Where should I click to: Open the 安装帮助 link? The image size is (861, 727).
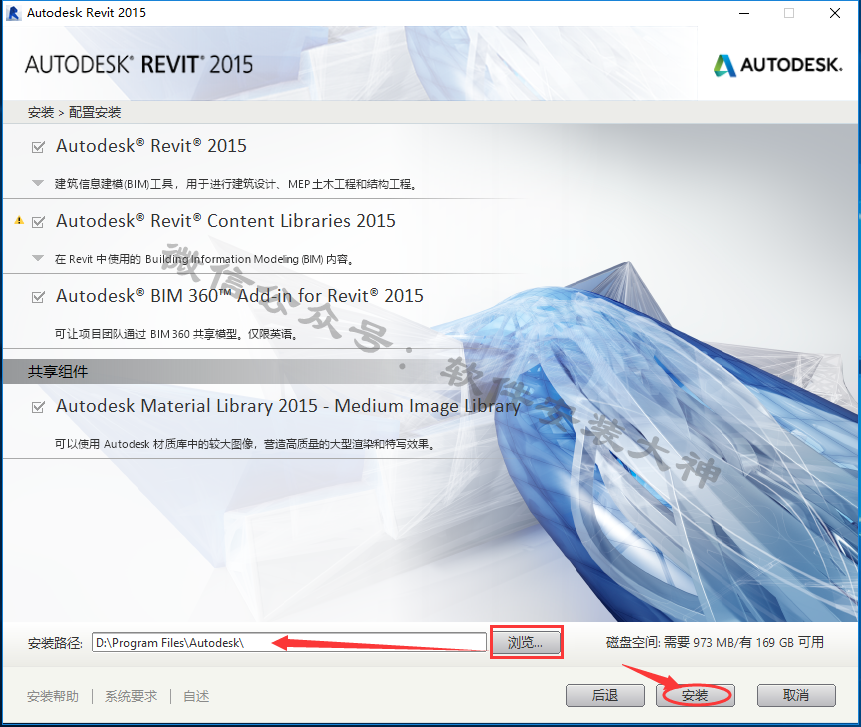click(x=53, y=696)
